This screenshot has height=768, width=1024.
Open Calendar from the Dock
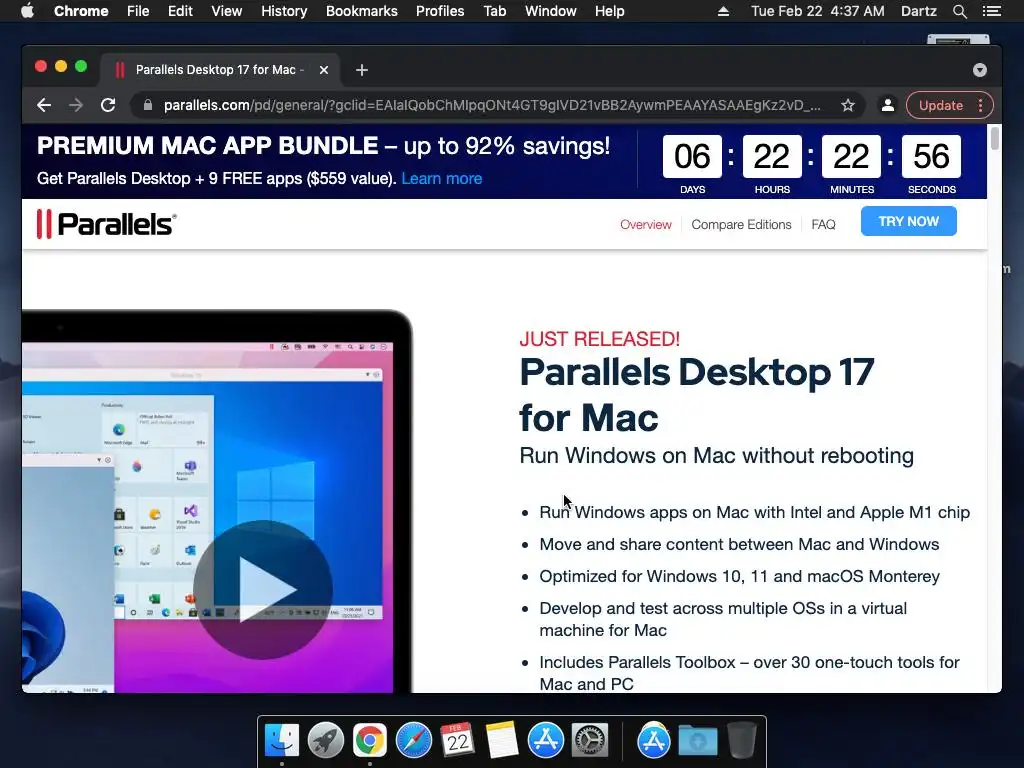[x=458, y=741]
